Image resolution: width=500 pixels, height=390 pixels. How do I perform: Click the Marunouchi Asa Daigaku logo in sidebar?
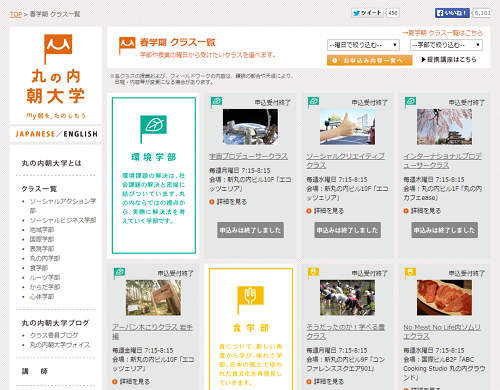tap(56, 76)
